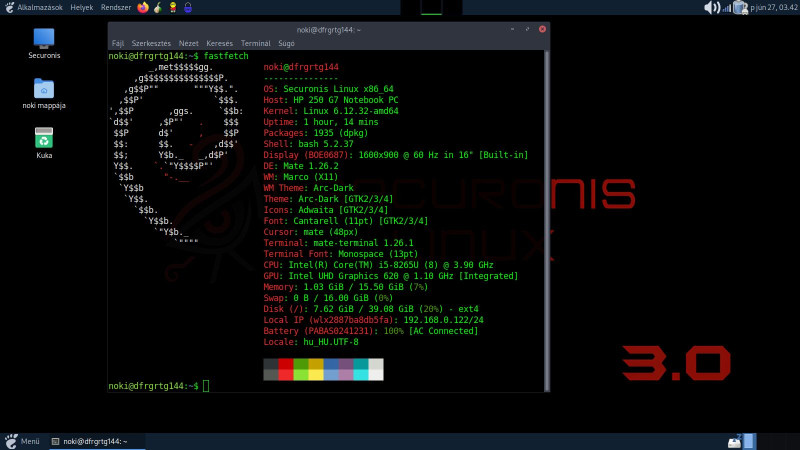Launch Firefox from the top panel
This screenshot has height=450, width=800.
pos(143,7)
